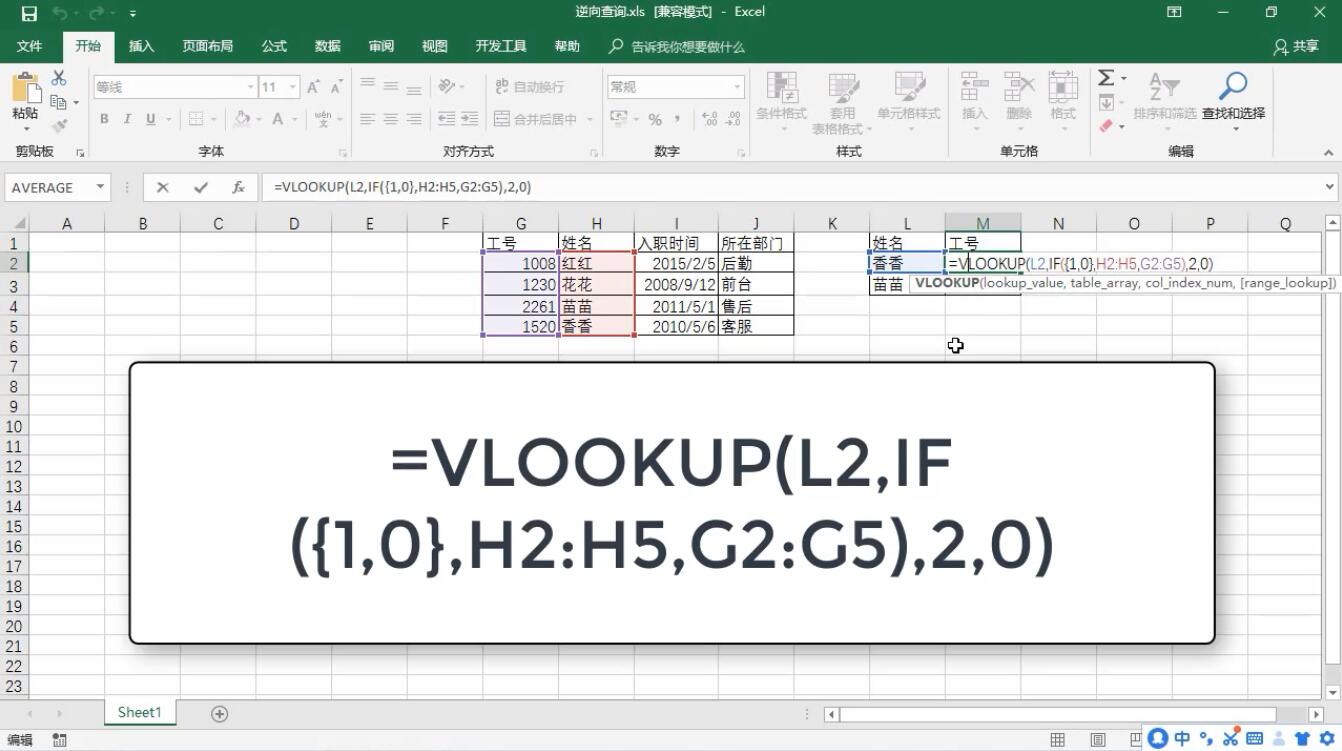Toggle Italic formatting
This screenshot has width=1342, height=751.
tap(127, 119)
